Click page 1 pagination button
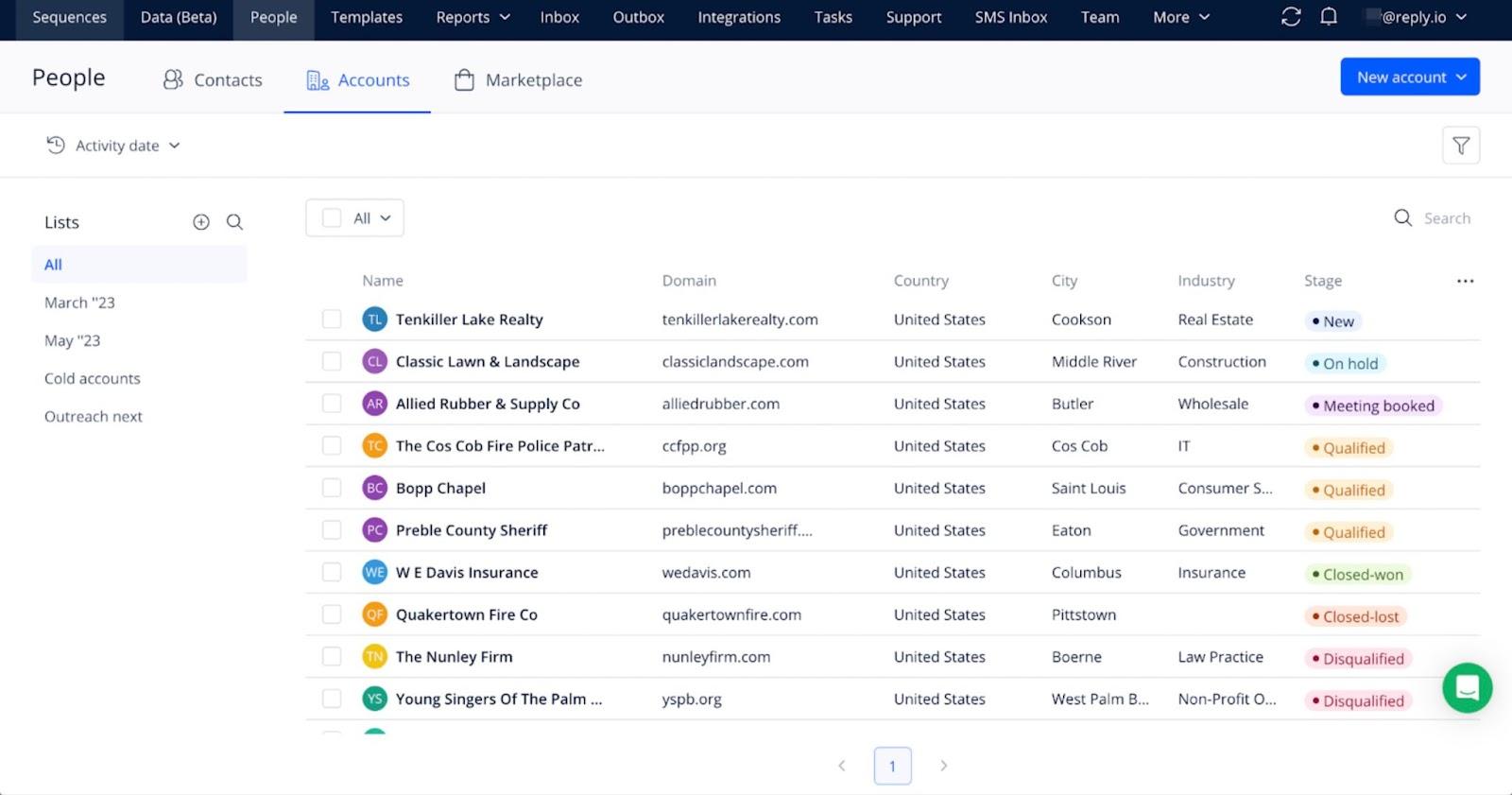Screen dimensions: 1512x795 click(x=892, y=766)
